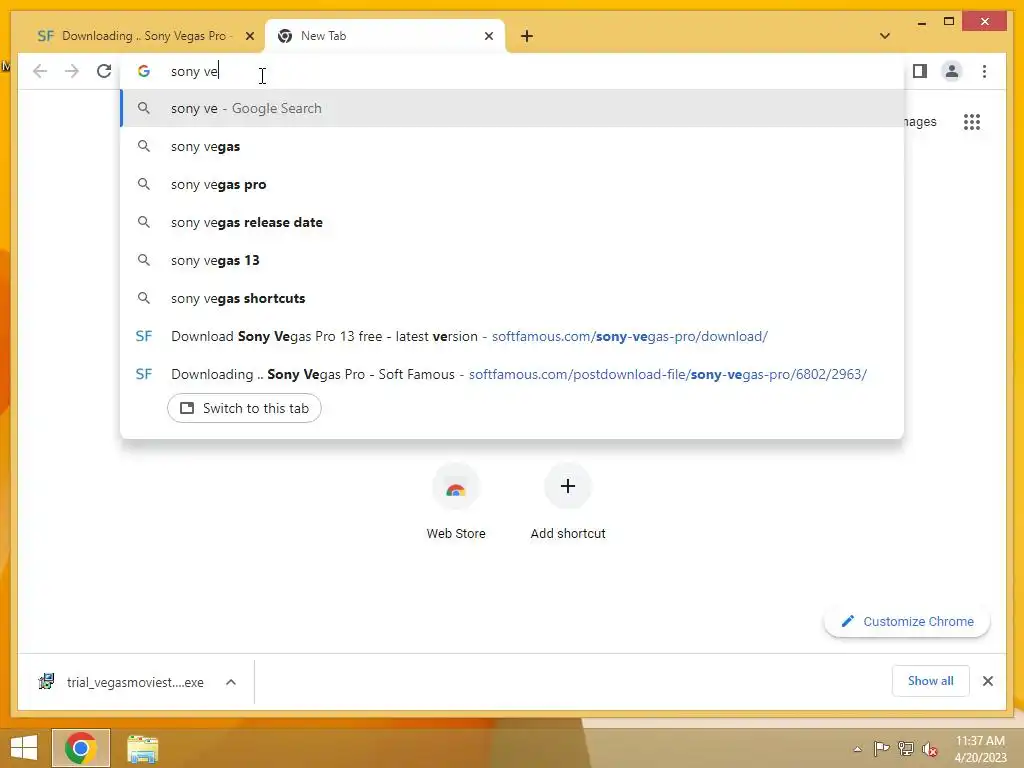1024x768 pixels.
Task: Click the browser back arrow
Action: pyautogui.click(x=40, y=71)
